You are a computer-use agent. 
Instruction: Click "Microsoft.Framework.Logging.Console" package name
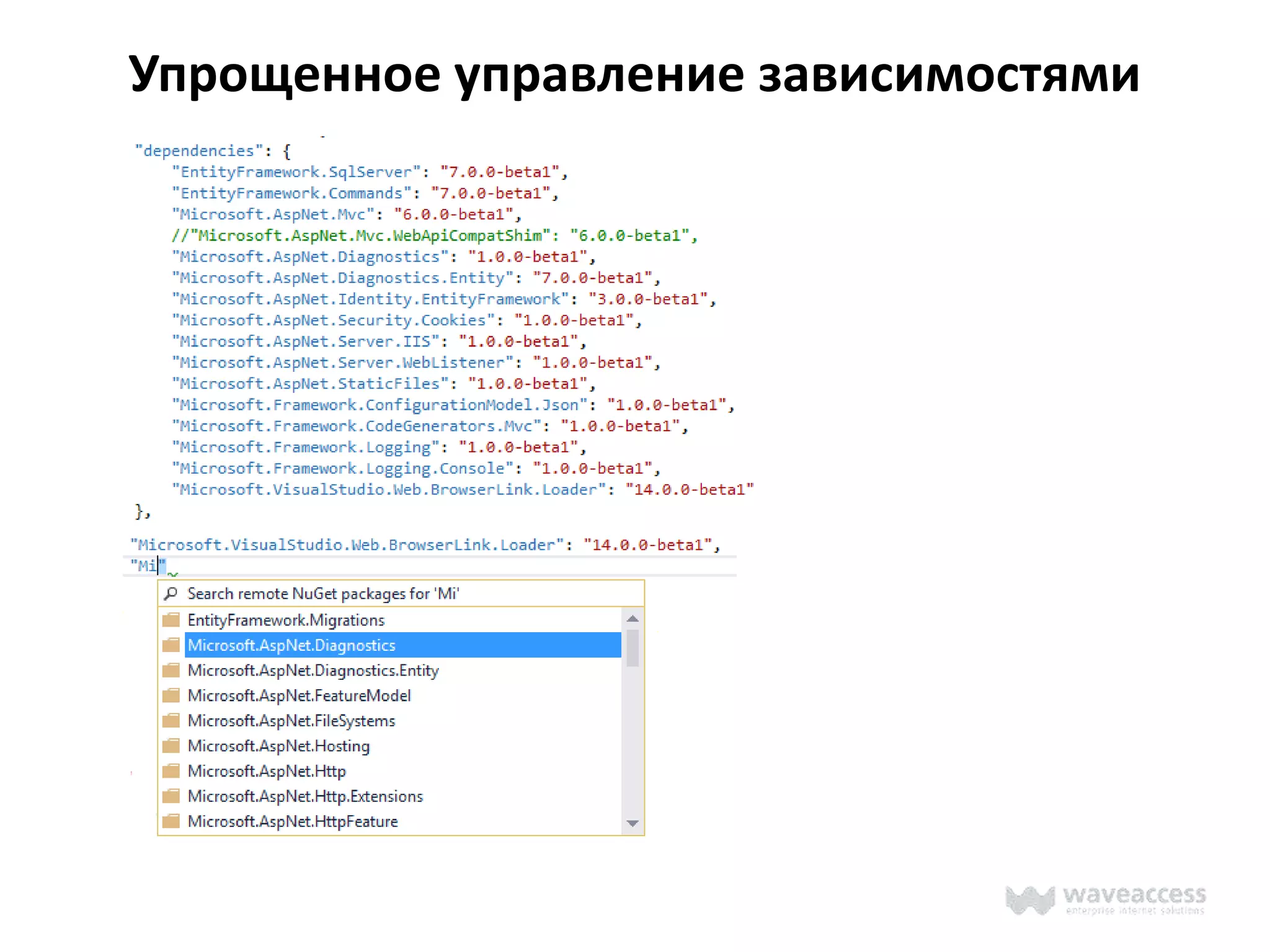tap(342, 468)
